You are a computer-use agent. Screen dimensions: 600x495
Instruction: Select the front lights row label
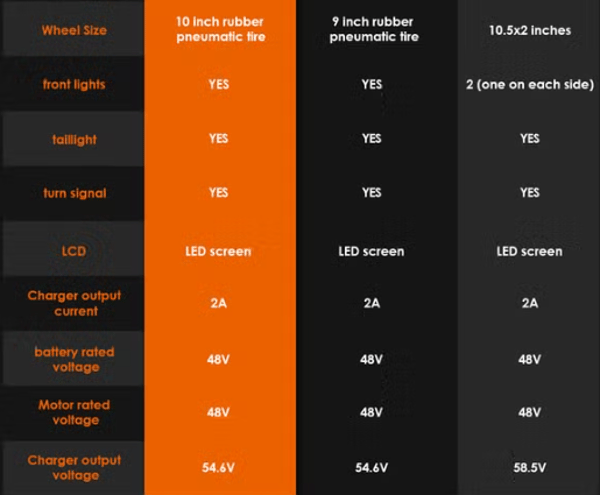coord(74,85)
